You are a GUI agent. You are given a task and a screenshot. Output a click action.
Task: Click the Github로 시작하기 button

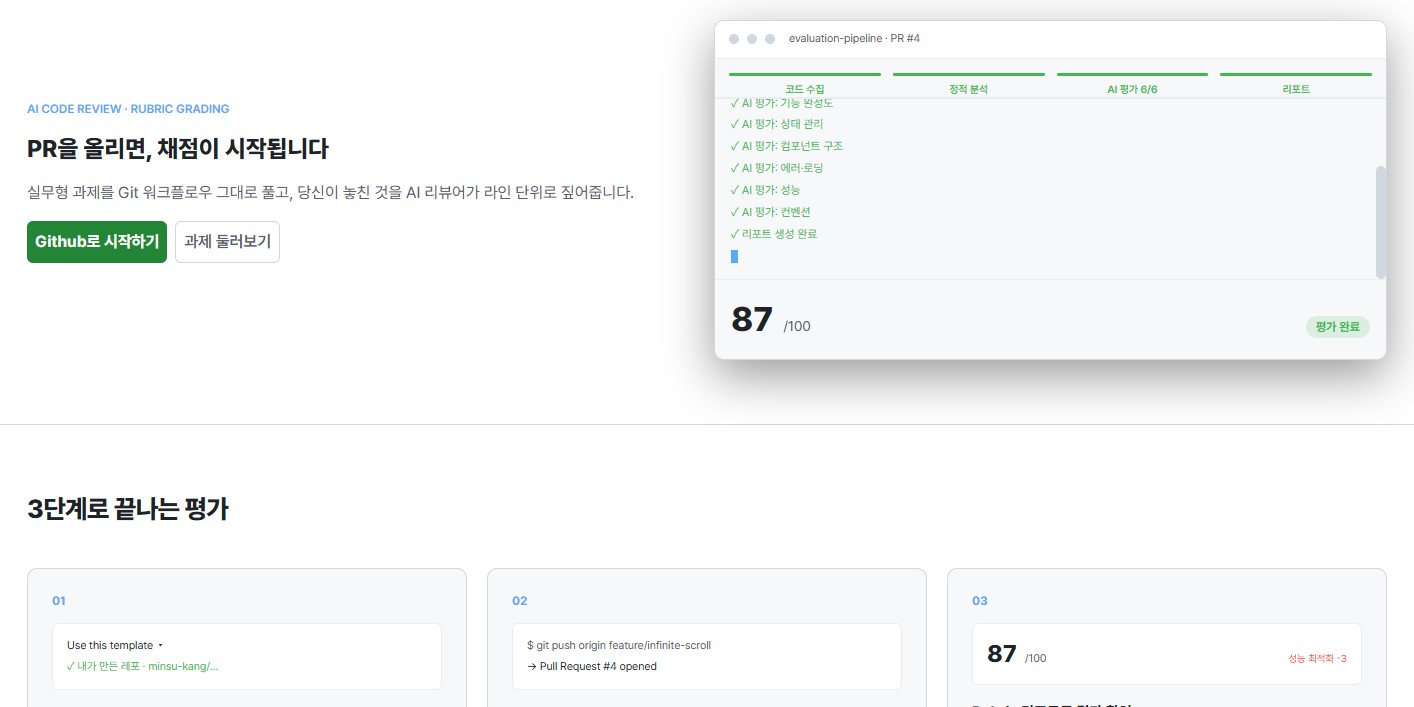[x=97, y=242]
